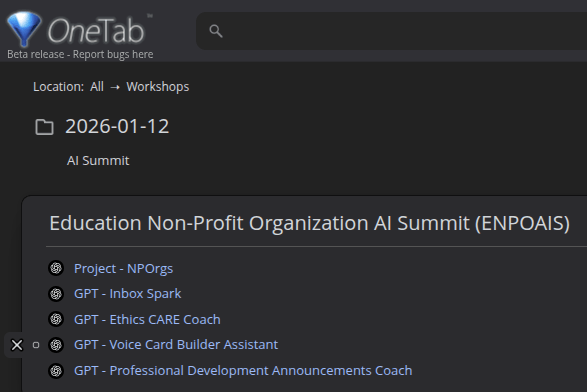Open 'GPT - Voice Card Builder Assistant' link
The height and width of the screenshot is (392, 587).
(x=176, y=345)
